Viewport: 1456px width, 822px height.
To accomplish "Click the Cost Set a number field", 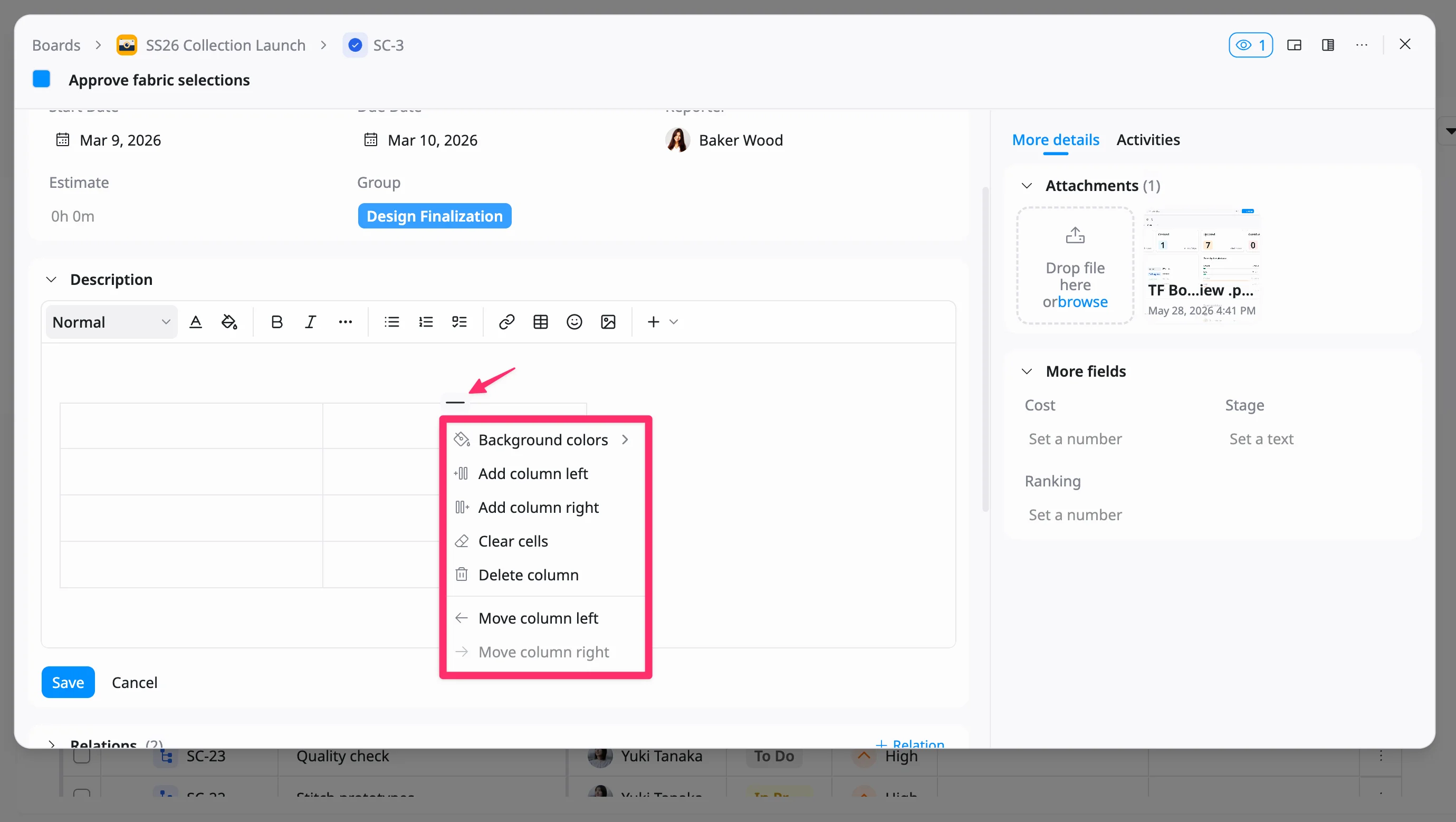I will click(x=1075, y=439).
